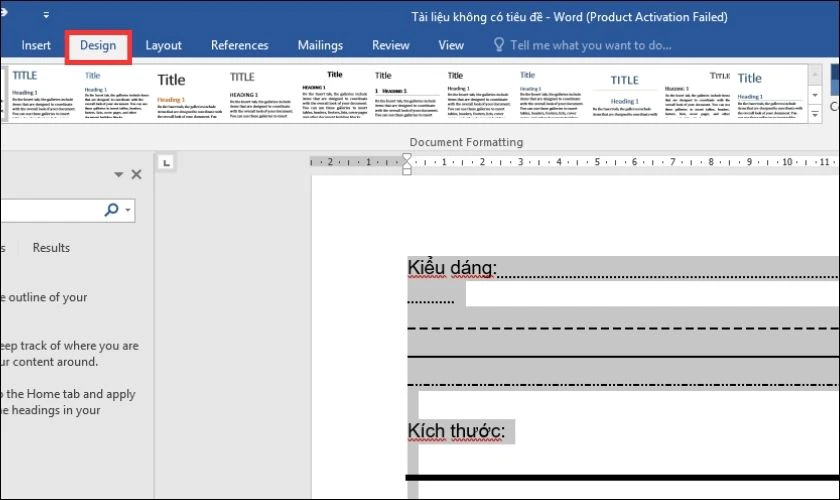
Task: Click the lightbulb Tell me icon
Action: [x=498, y=44]
